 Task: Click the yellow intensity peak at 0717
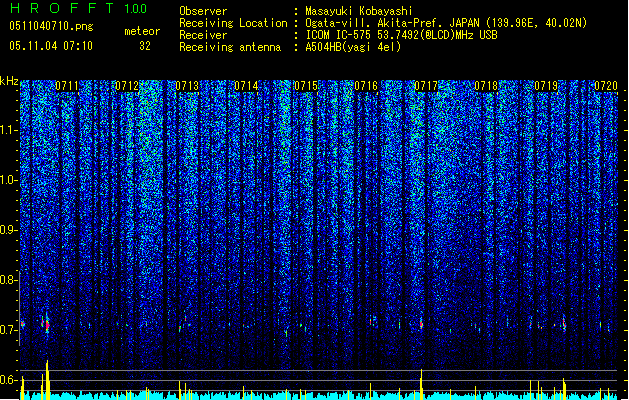click(421, 384)
